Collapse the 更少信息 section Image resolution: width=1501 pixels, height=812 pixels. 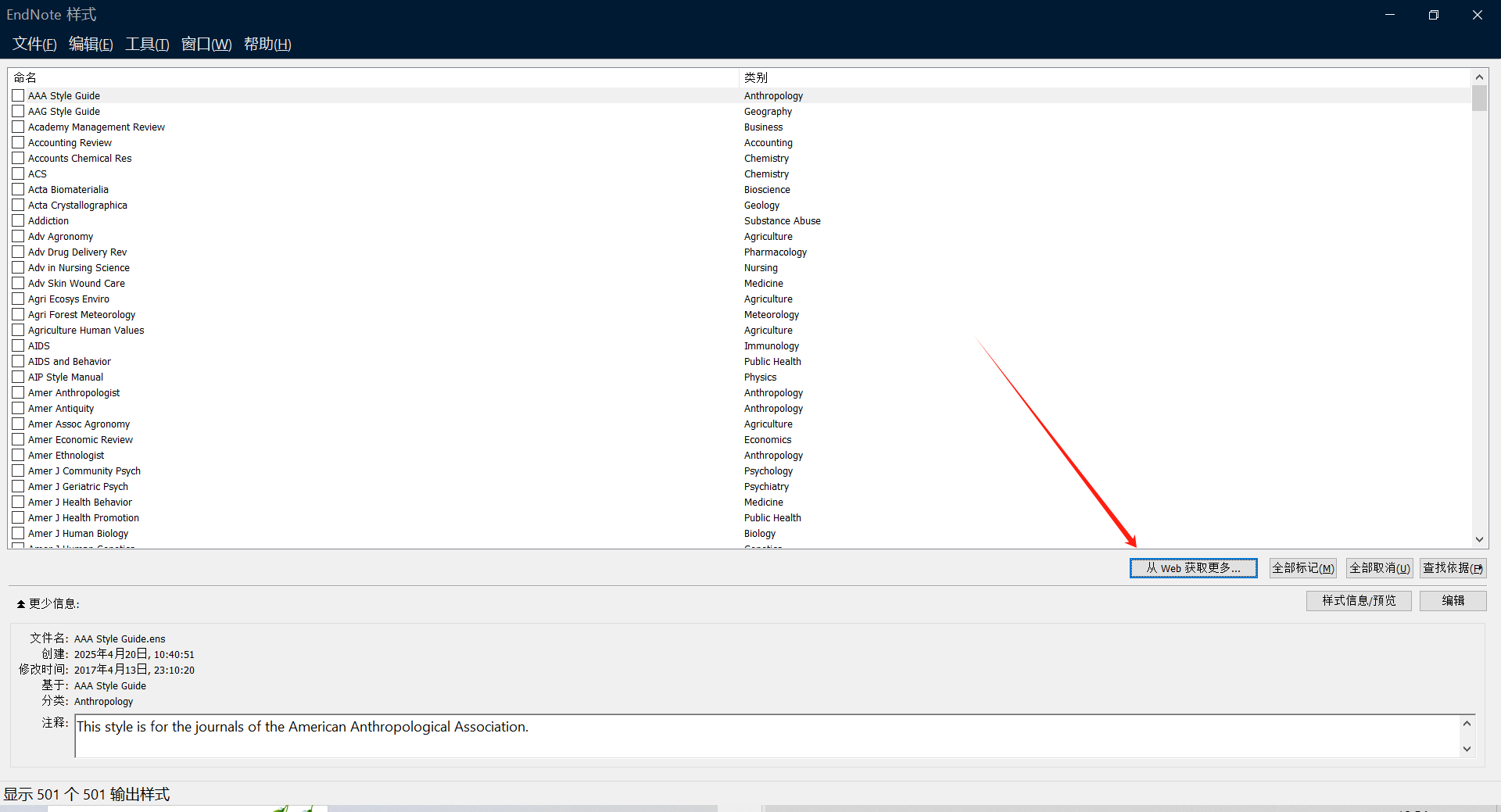coord(48,603)
